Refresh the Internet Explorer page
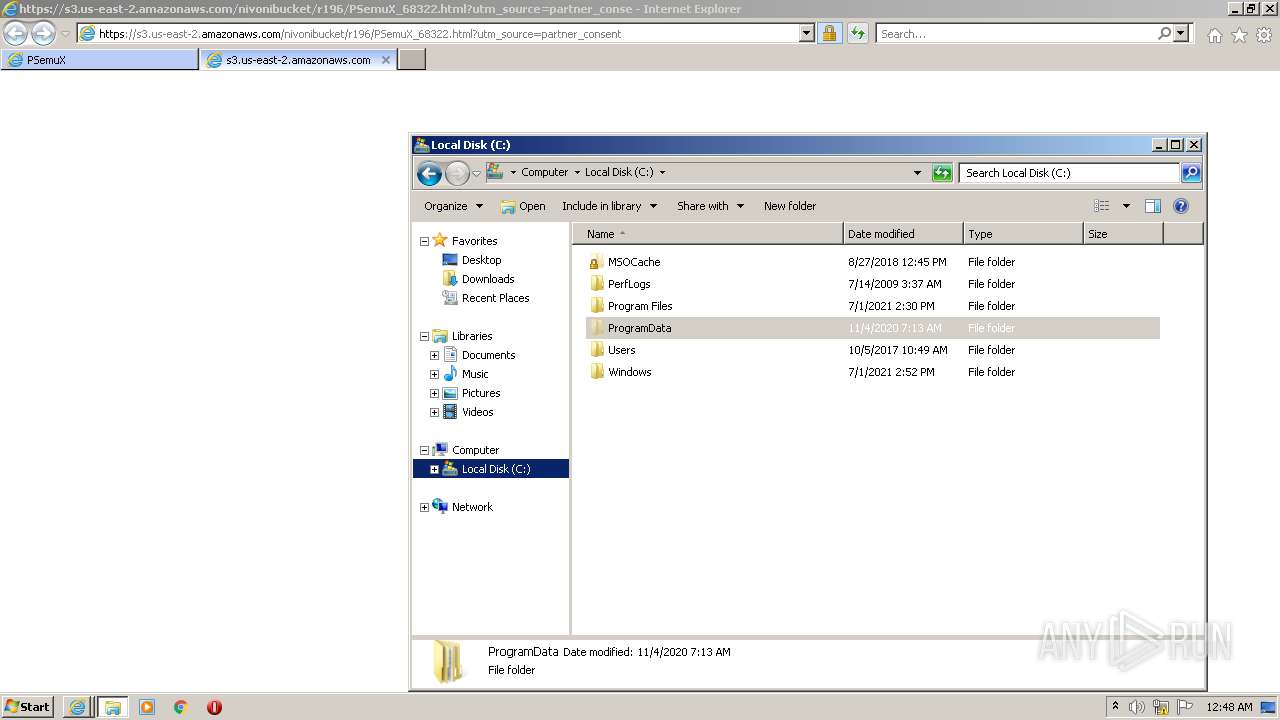This screenshot has width=1280, height=720. tap(857, 34)
